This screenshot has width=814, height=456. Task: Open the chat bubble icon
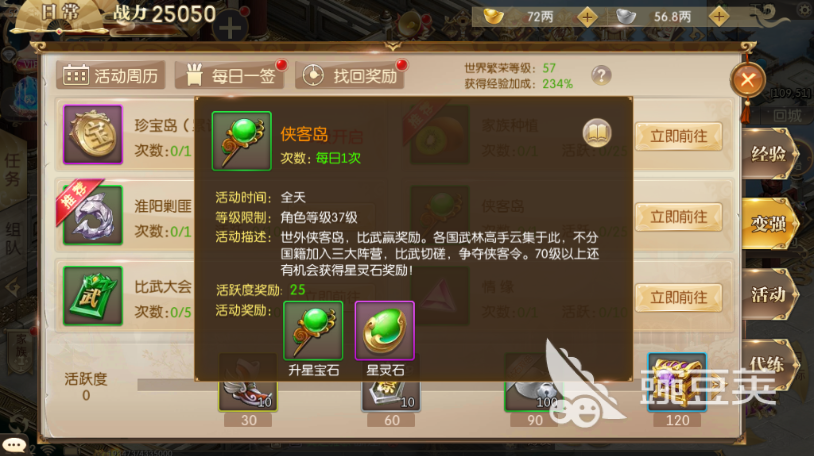[x=14, y=445]
